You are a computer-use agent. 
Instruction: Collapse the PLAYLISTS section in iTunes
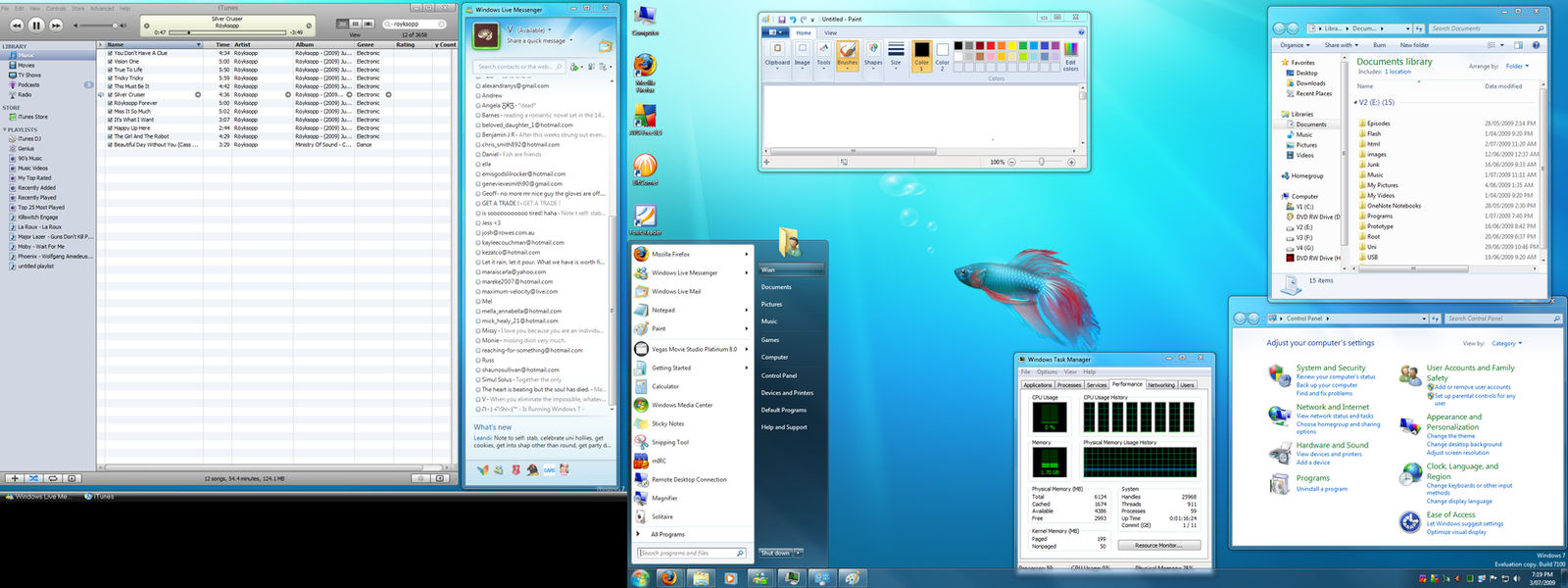[5, 129]
